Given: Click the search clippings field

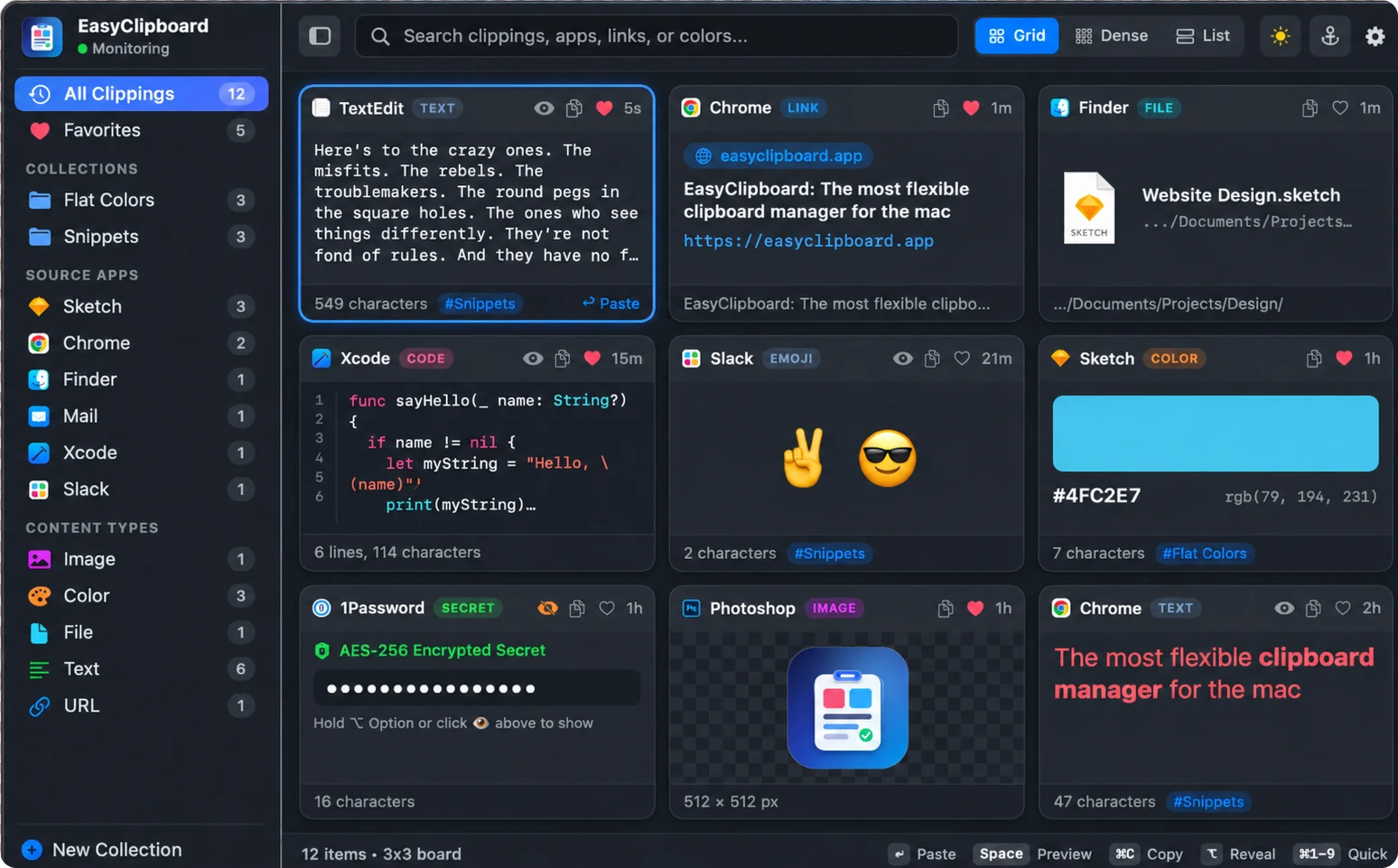Looking at the screenshot, I should click(657, 36).
